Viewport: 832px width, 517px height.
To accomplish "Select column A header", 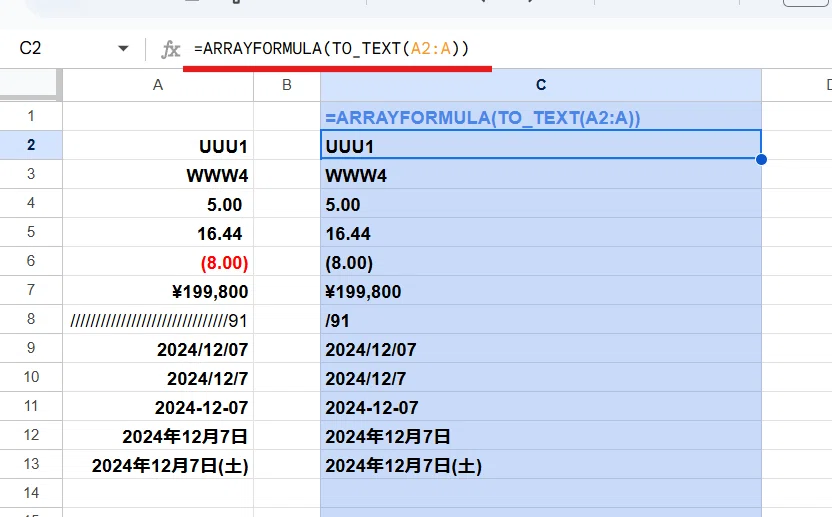I will coord(158,85).
